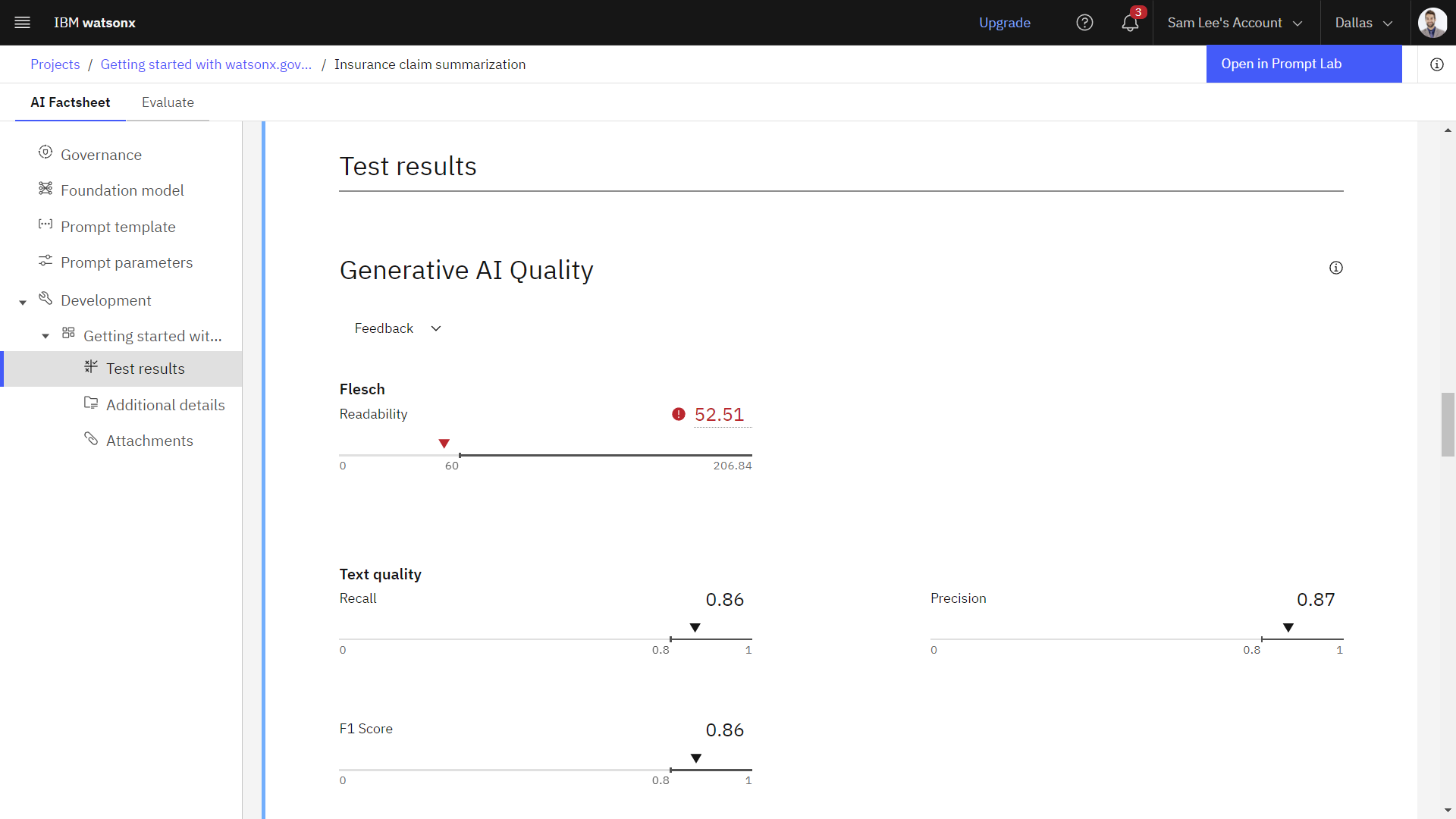Viewport: 1456px width, 819px height.
Task: Click the Foundation model sidebar icon
Action: (x=45, y=190)
